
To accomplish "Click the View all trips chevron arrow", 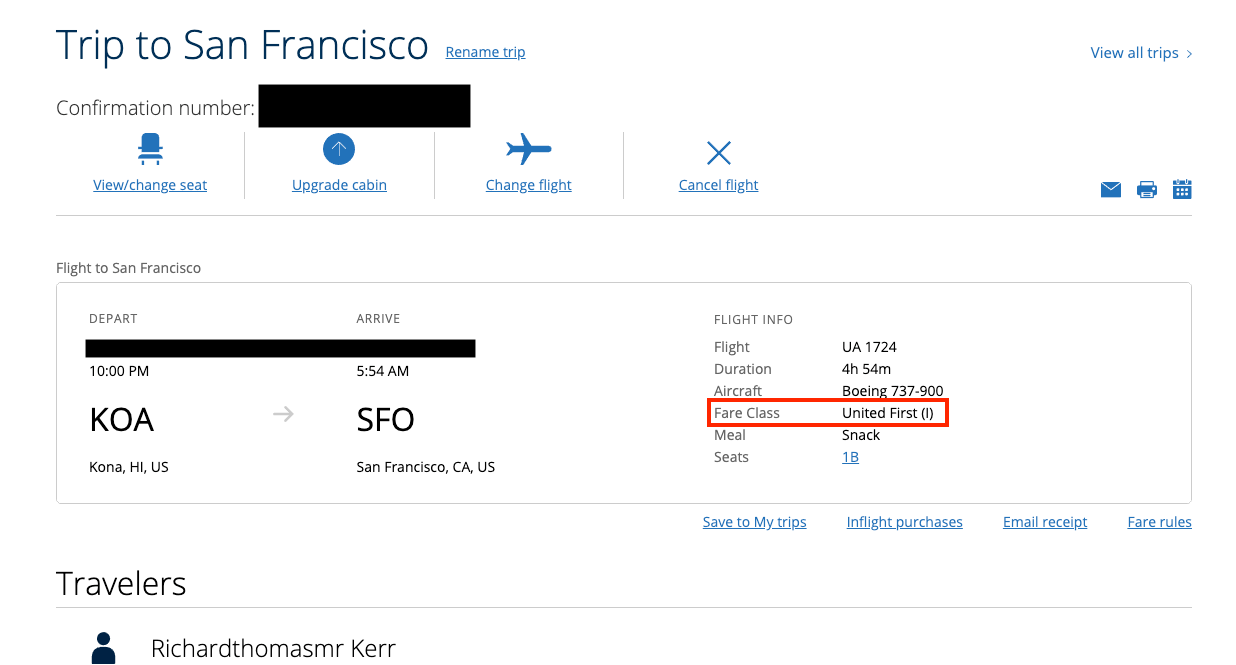I will [1189, 54].
